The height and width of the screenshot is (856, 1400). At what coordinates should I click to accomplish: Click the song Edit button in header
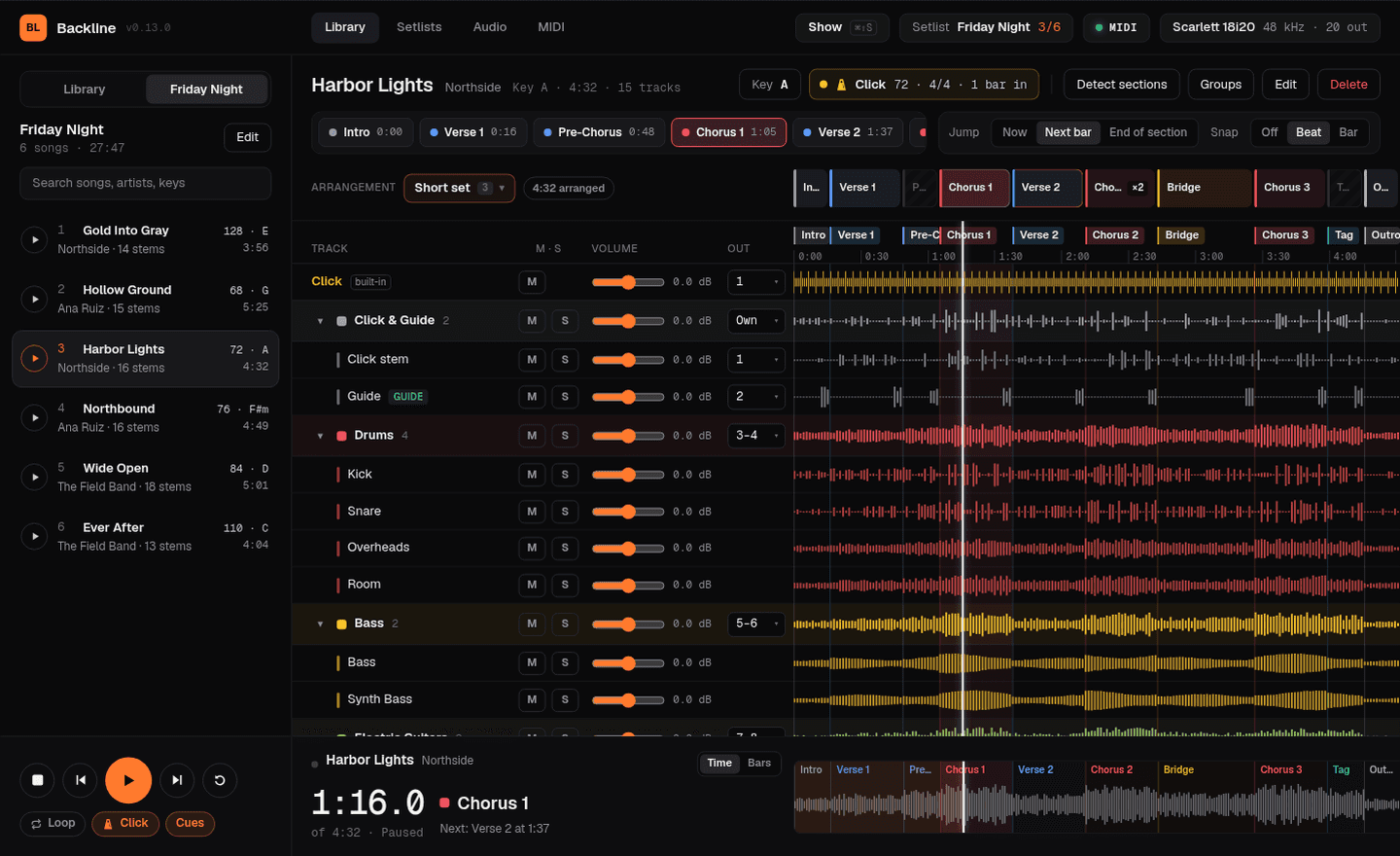point(1285,85)
